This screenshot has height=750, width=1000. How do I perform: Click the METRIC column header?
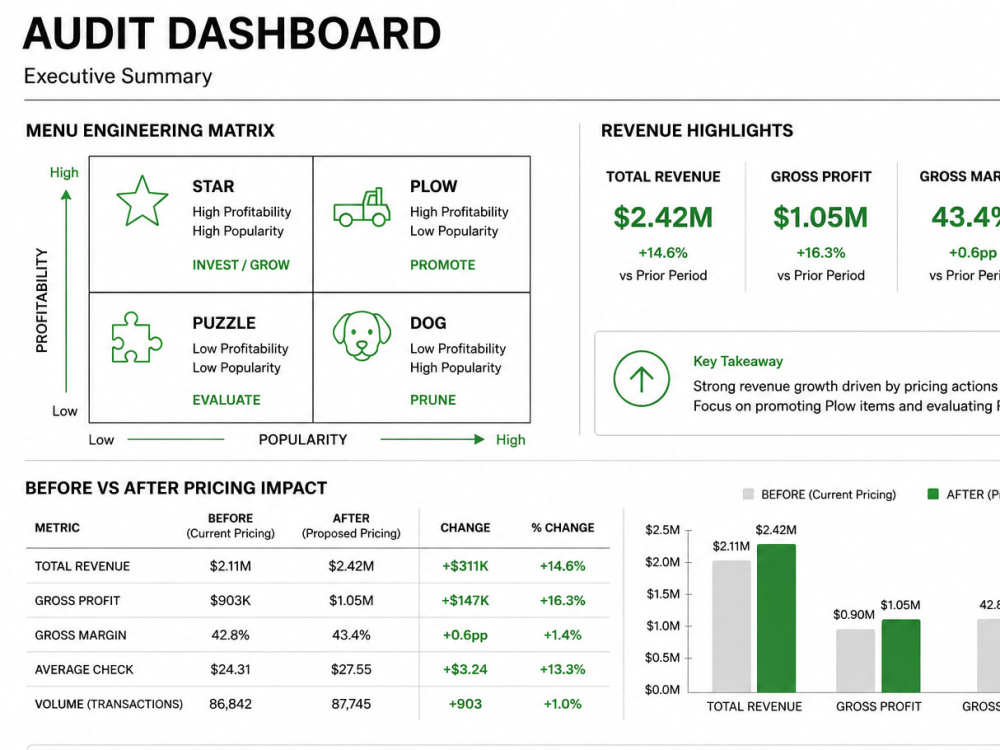(57, 527)
